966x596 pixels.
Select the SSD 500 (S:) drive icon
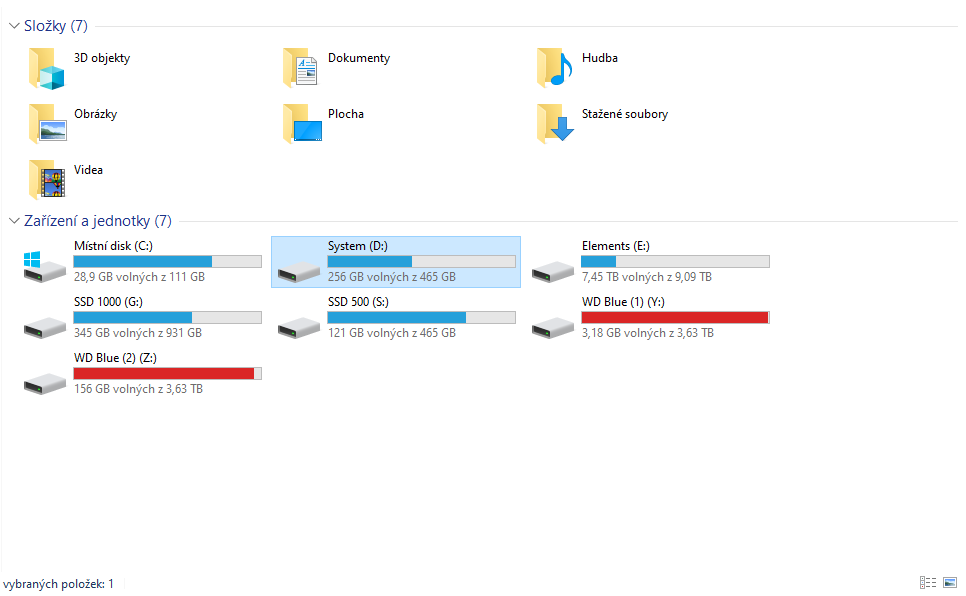[x=299, y=327]
